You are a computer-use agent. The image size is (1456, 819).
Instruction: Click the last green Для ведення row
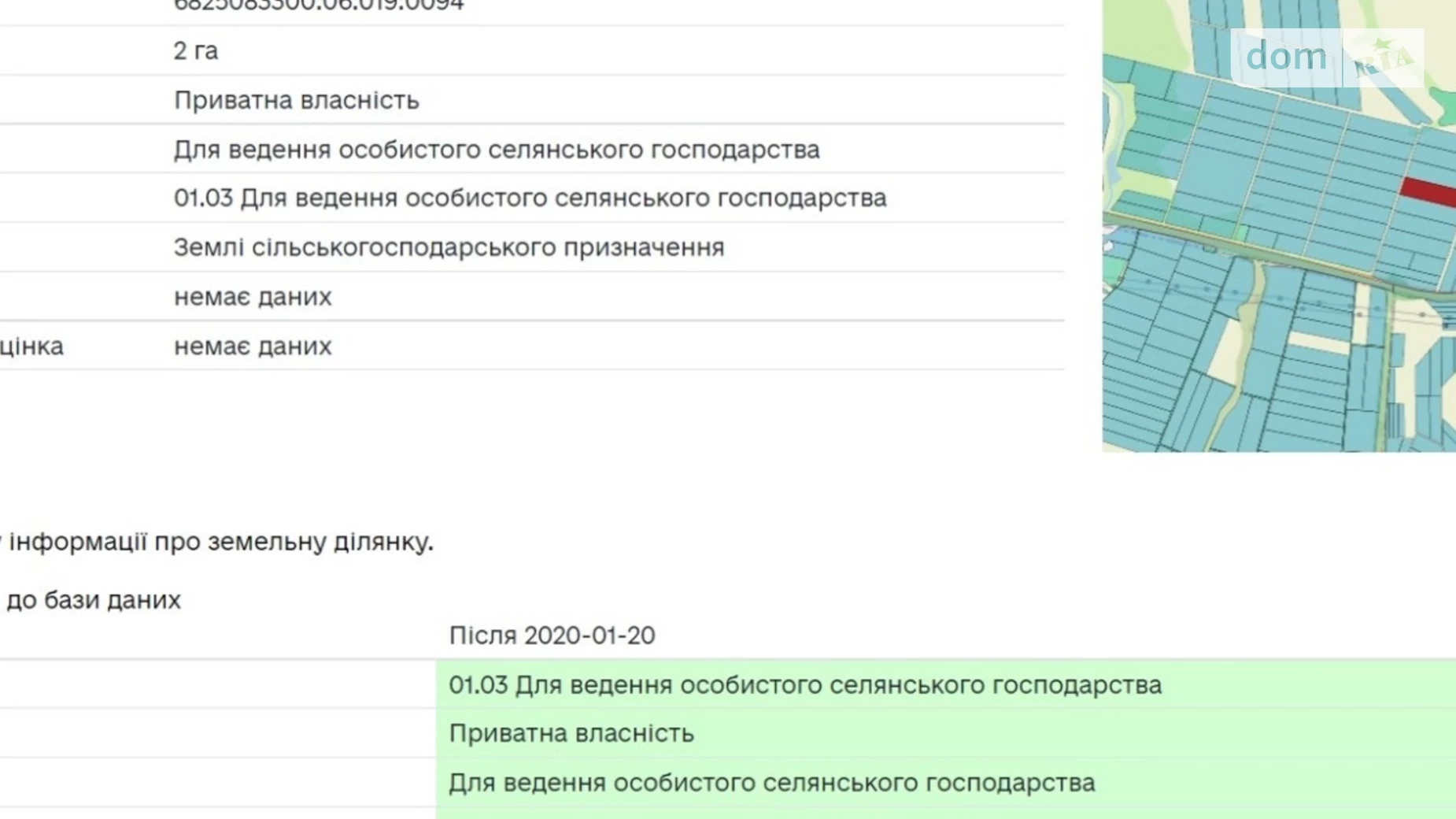pyautogui.click(x=771, y=784)
